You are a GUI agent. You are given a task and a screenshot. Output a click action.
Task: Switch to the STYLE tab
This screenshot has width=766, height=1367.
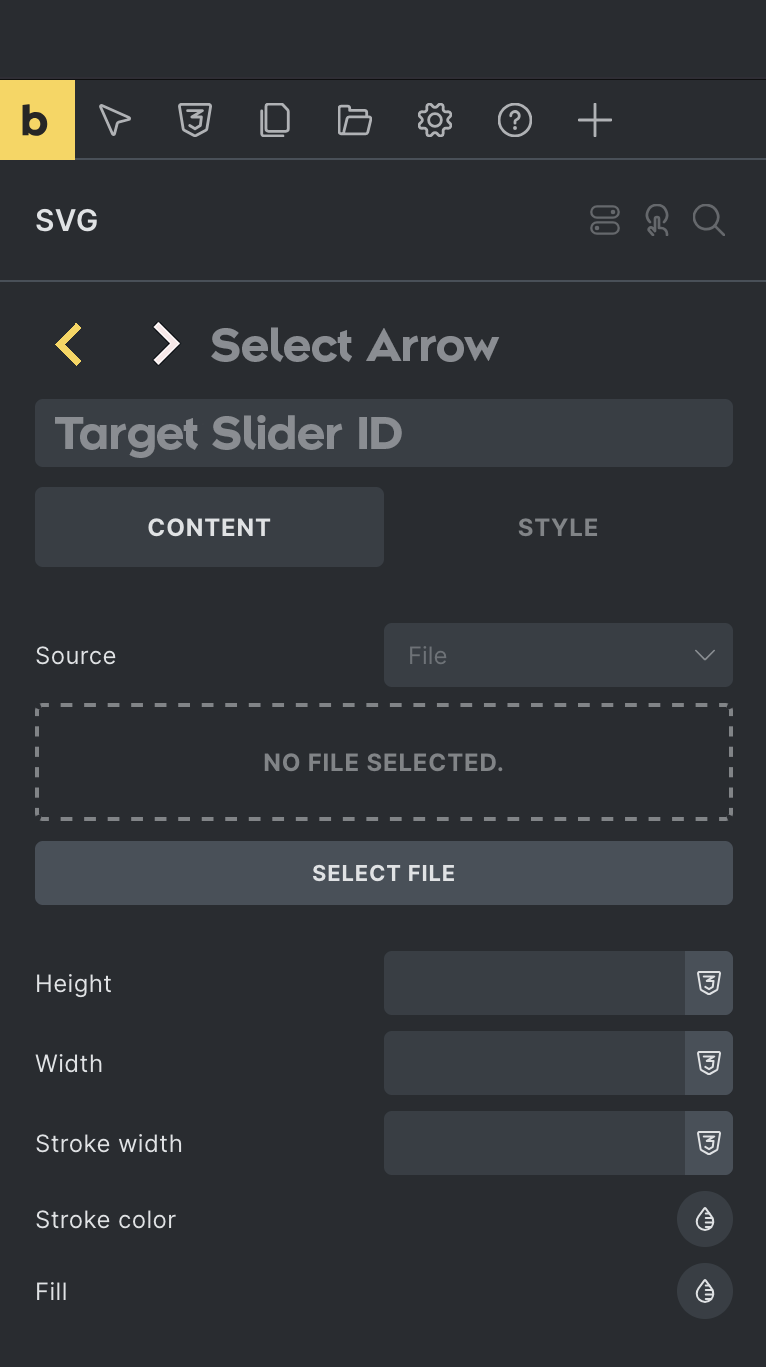pyautogui.click(x=558, y=527)
